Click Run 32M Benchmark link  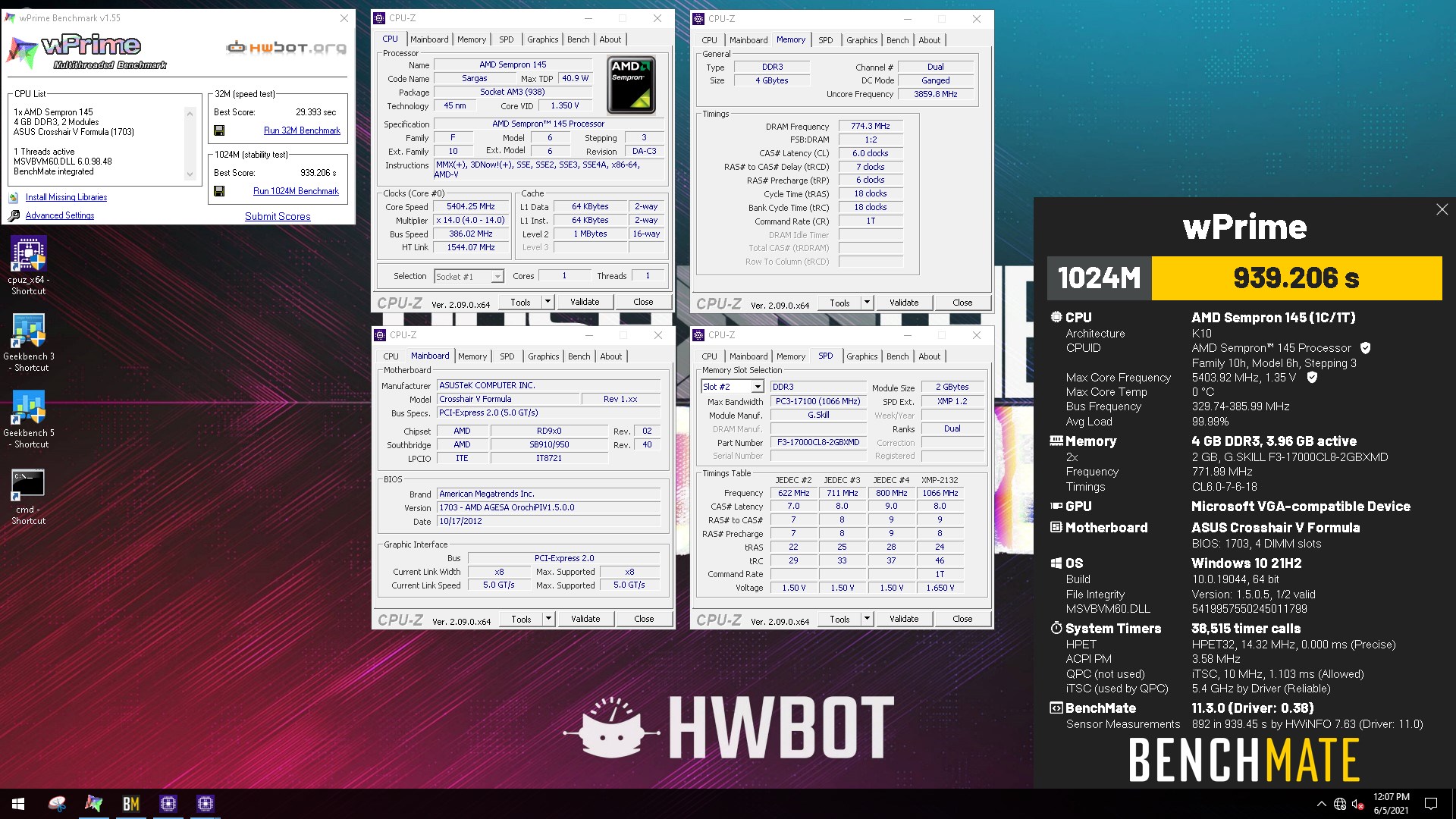point(302,130)
